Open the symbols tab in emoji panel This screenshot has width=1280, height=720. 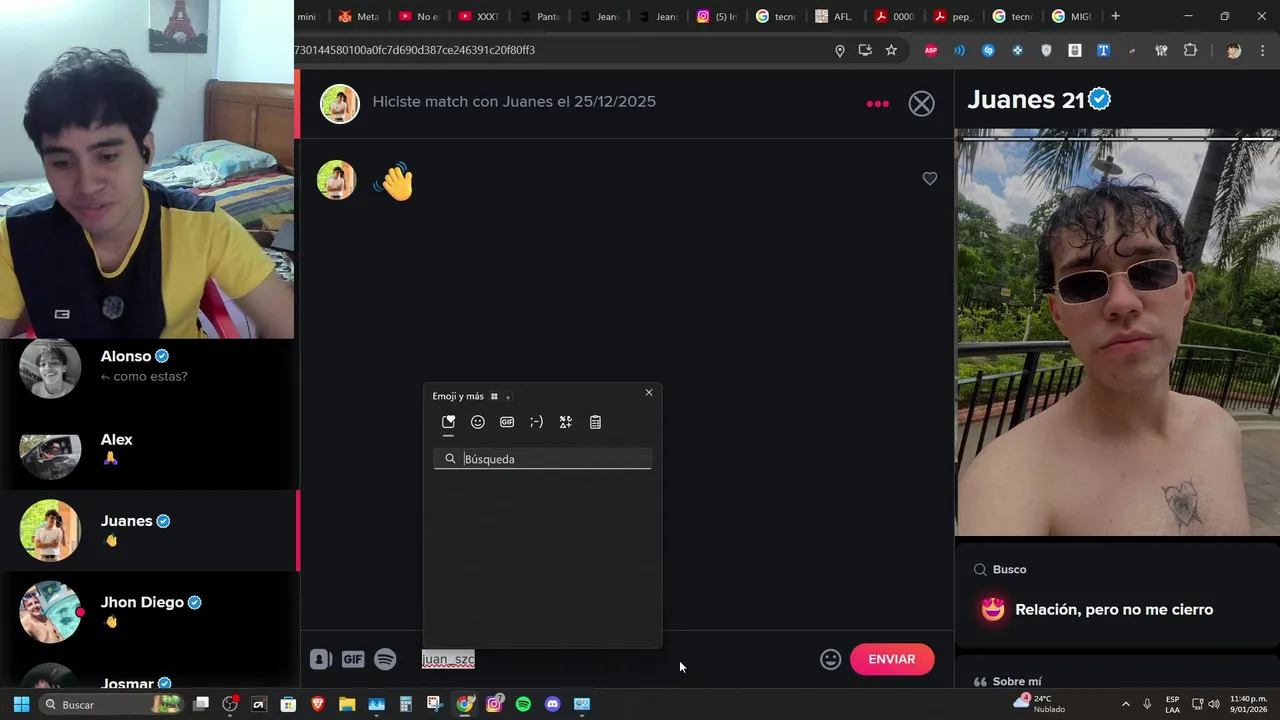pyautogui.click(x=566, y=422)
